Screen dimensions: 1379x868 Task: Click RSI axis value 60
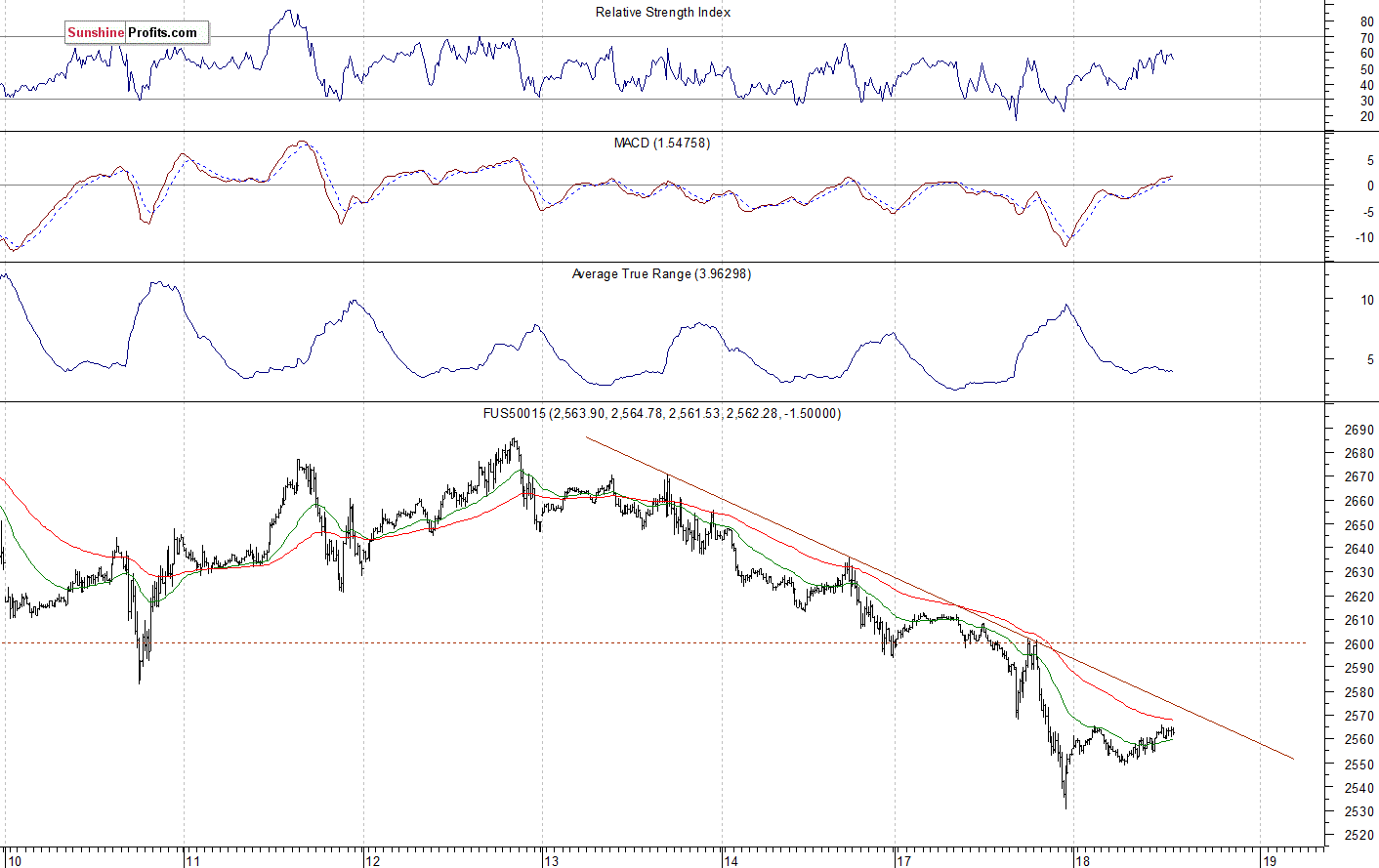coord(1366,54)
